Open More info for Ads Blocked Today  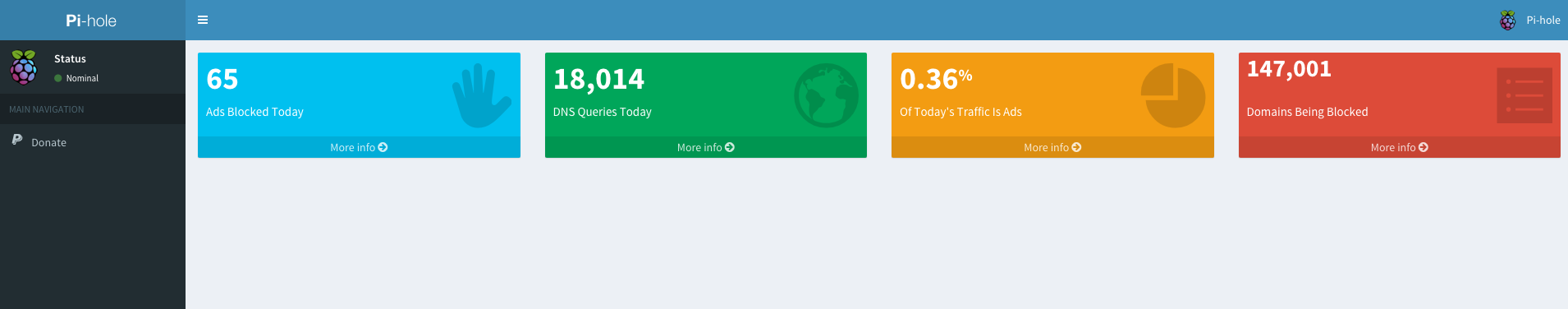click(x=359, y=147)
